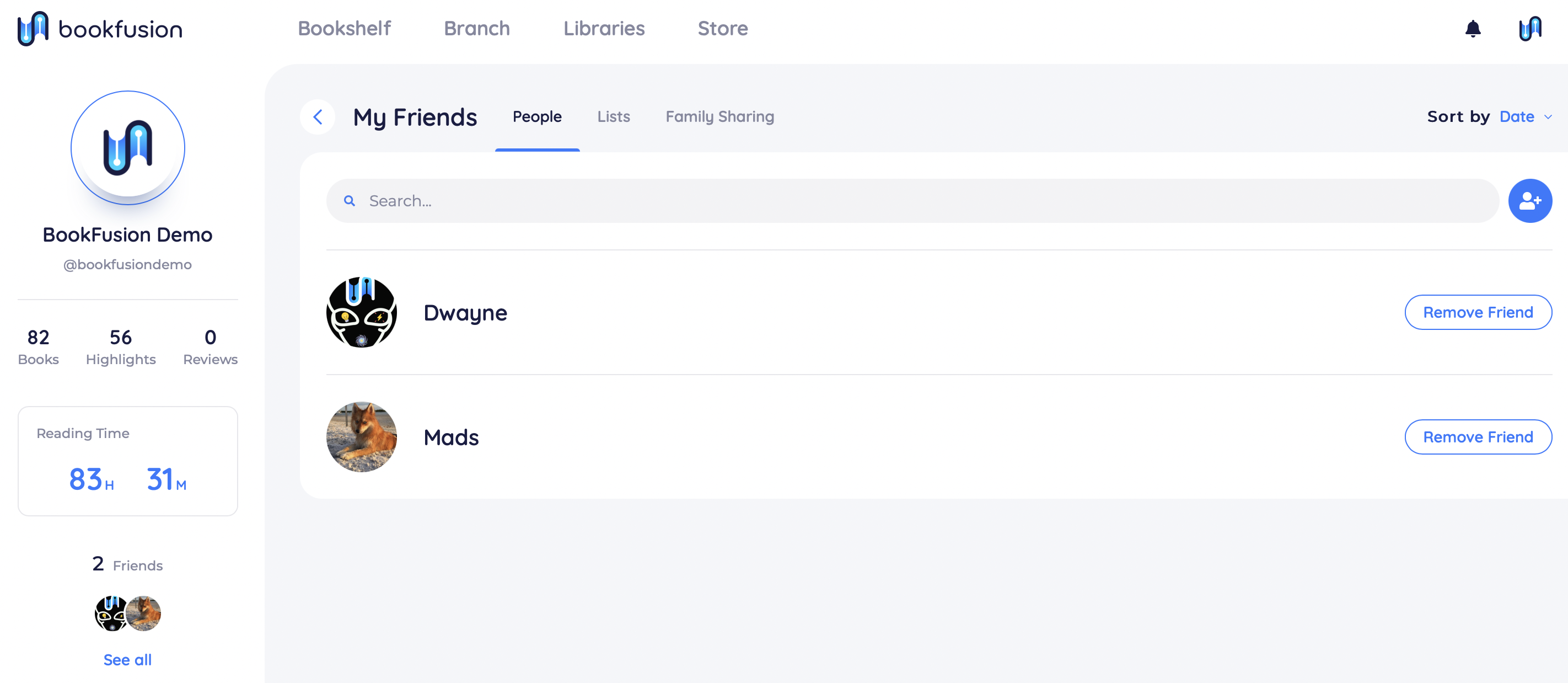
Task: Follow the See all friends link
Action: [x=128, y=659]
